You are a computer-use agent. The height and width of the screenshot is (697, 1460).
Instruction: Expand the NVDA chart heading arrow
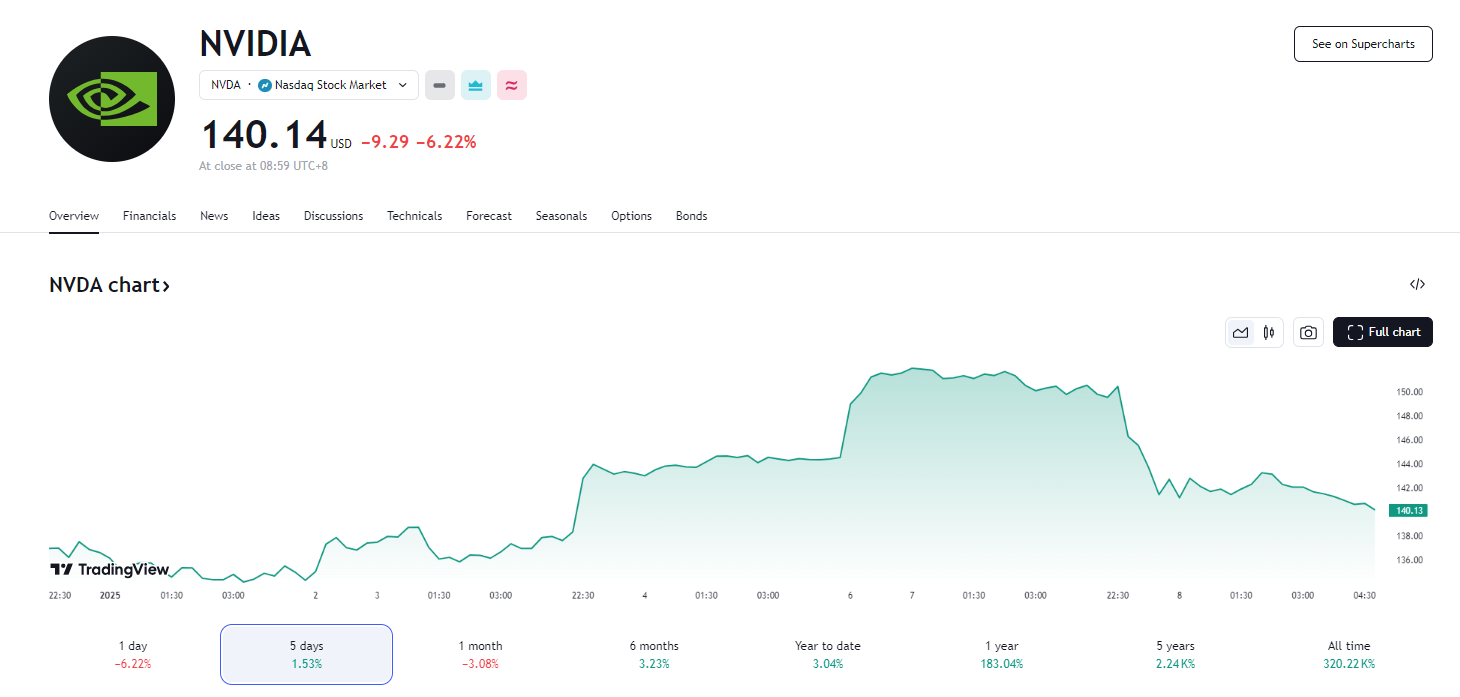[x=166, y=286]
